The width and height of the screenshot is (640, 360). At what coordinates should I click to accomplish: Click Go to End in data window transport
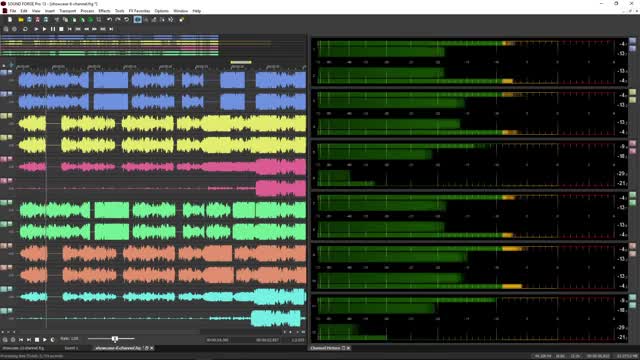(x=29, y=340)
